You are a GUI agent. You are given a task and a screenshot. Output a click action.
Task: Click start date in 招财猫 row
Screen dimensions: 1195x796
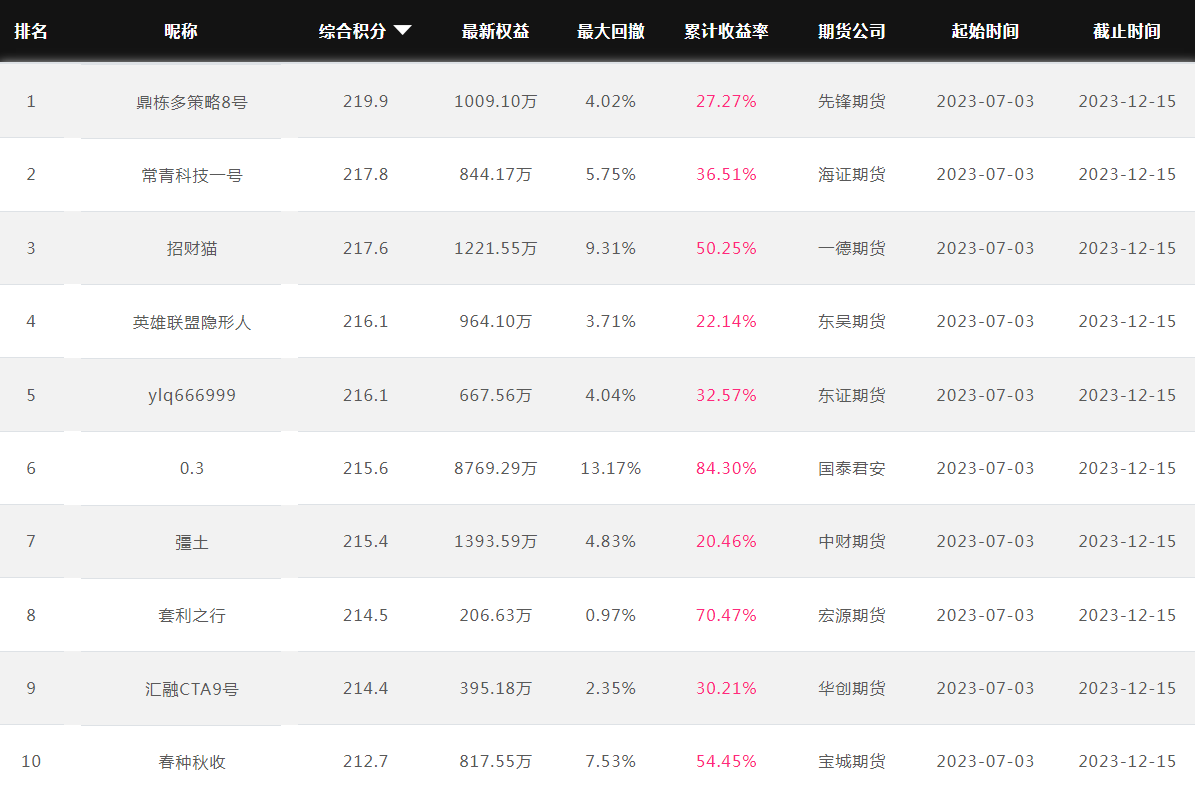point(985,249)
